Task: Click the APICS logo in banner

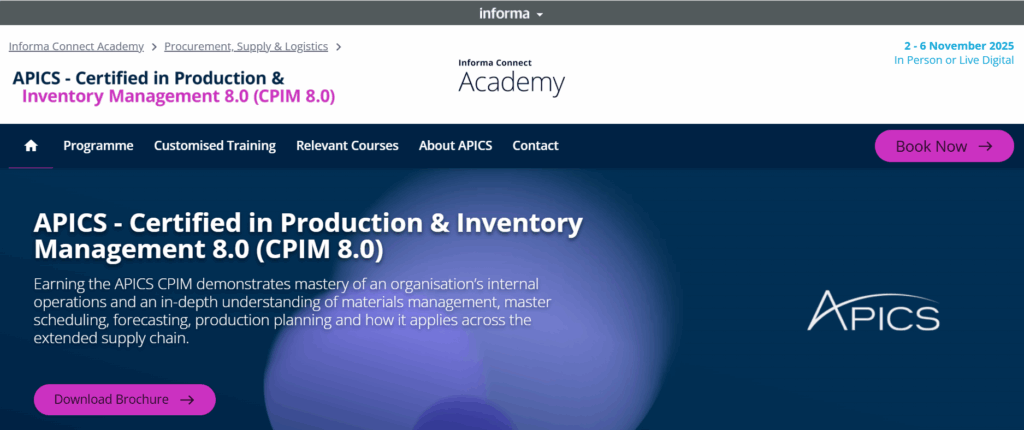Action: [x=874, y=310]
